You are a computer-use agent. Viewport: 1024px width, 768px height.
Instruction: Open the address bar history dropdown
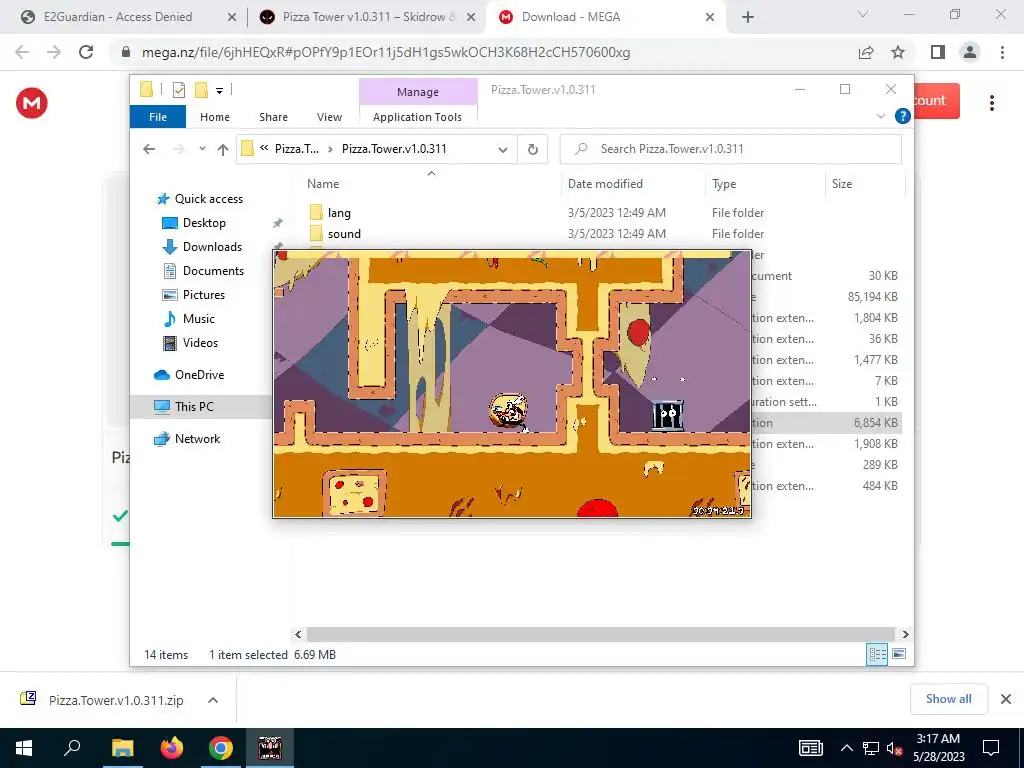coord(503,150)
